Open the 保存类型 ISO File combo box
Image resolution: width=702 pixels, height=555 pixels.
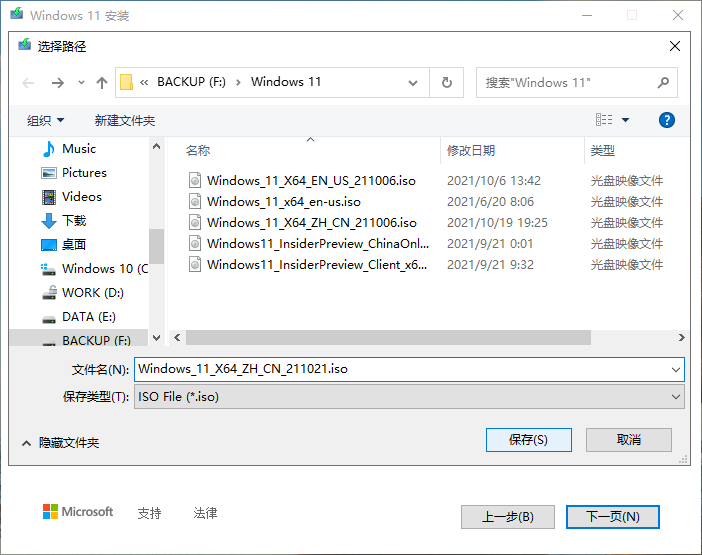tap(409, 397)
